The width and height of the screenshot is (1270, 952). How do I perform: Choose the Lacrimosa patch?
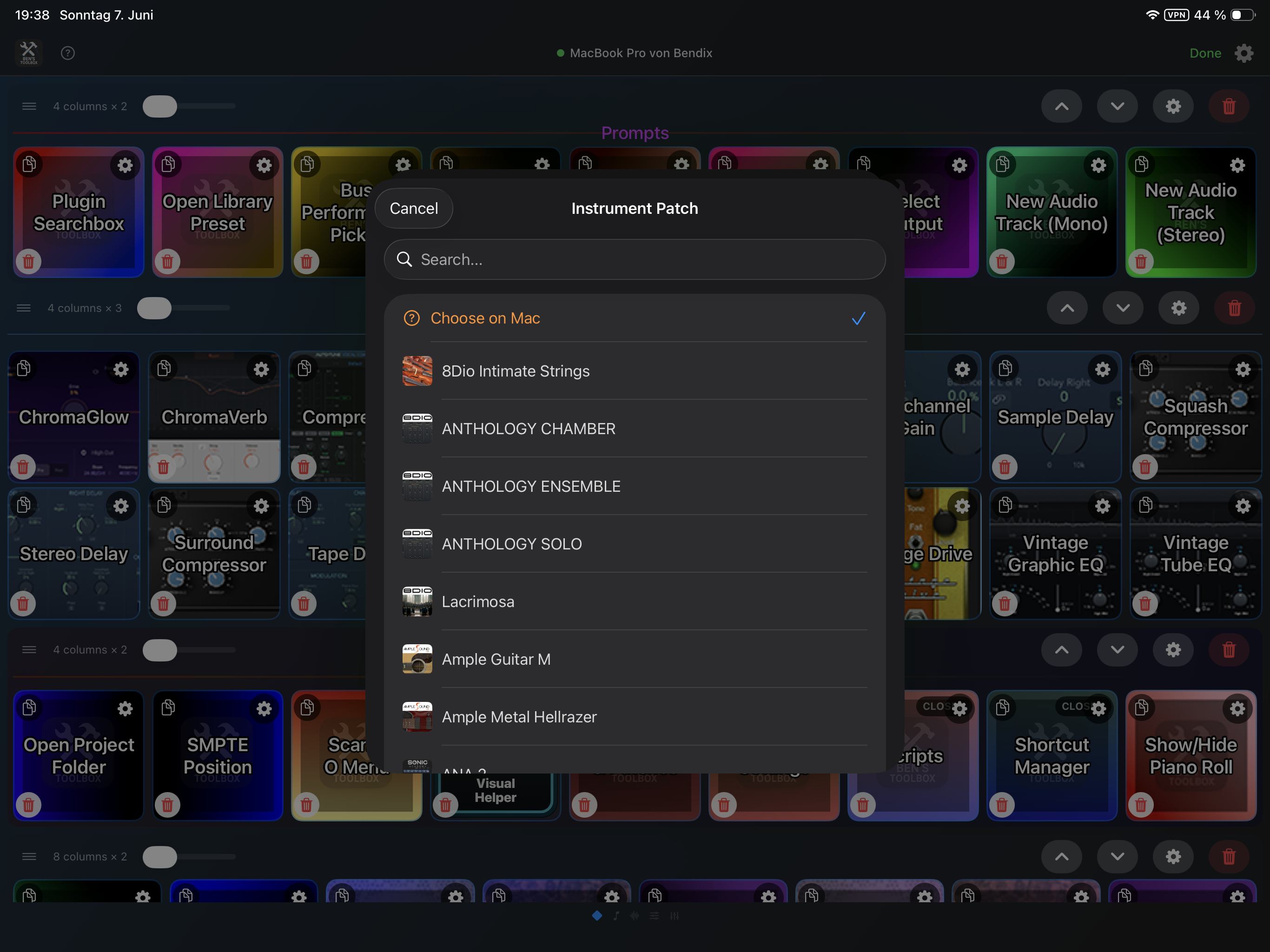coord(635,601)
